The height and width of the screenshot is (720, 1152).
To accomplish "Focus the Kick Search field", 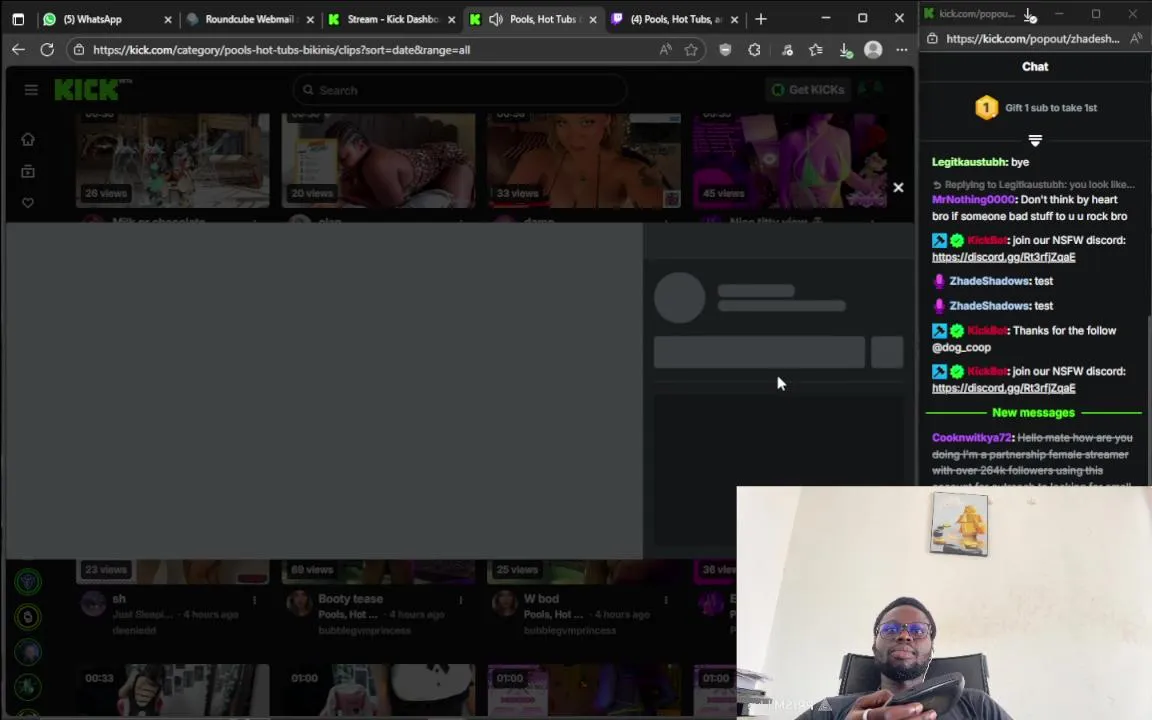I will (x=460, y=90).
